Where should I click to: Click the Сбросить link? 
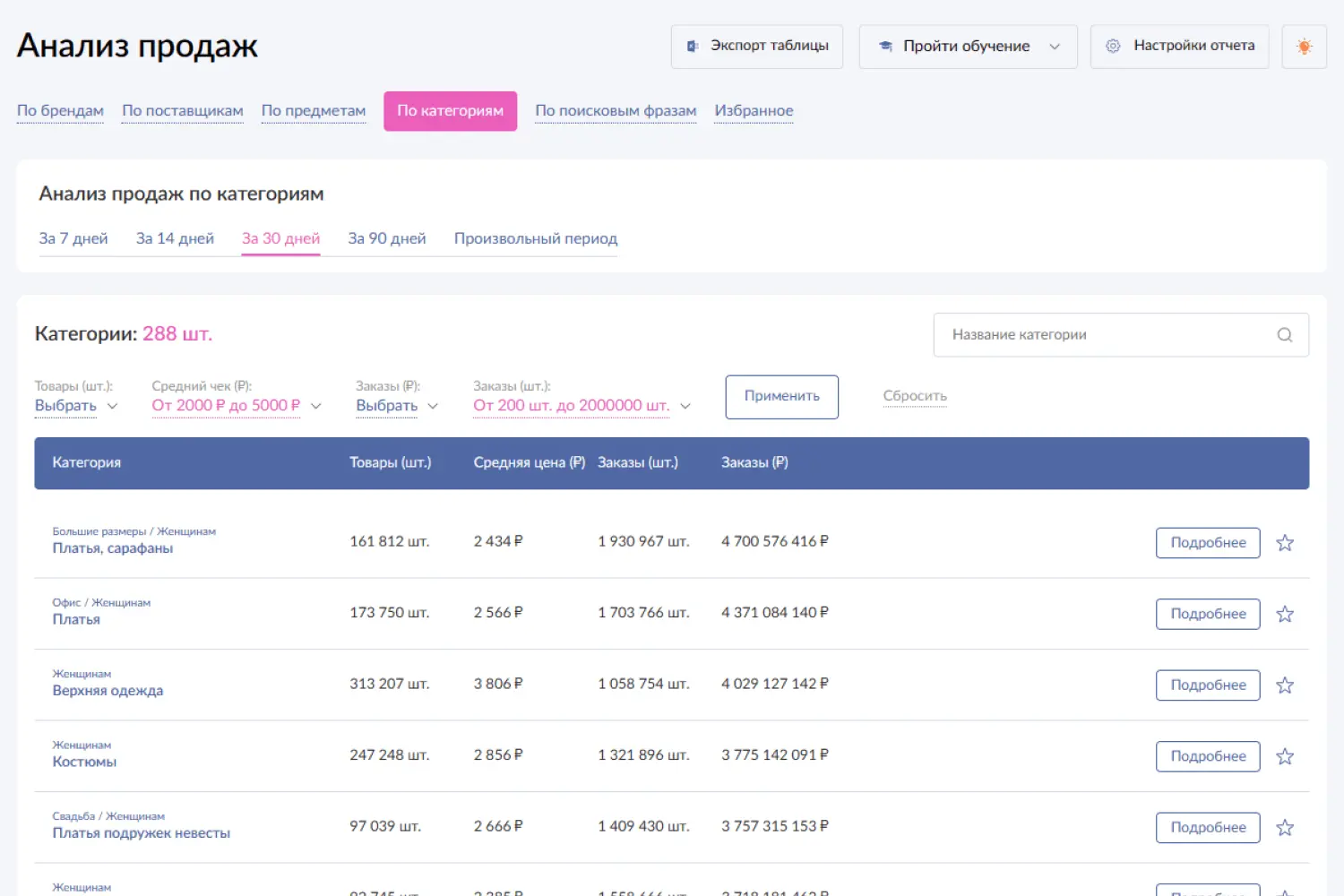tap(915, 396)
